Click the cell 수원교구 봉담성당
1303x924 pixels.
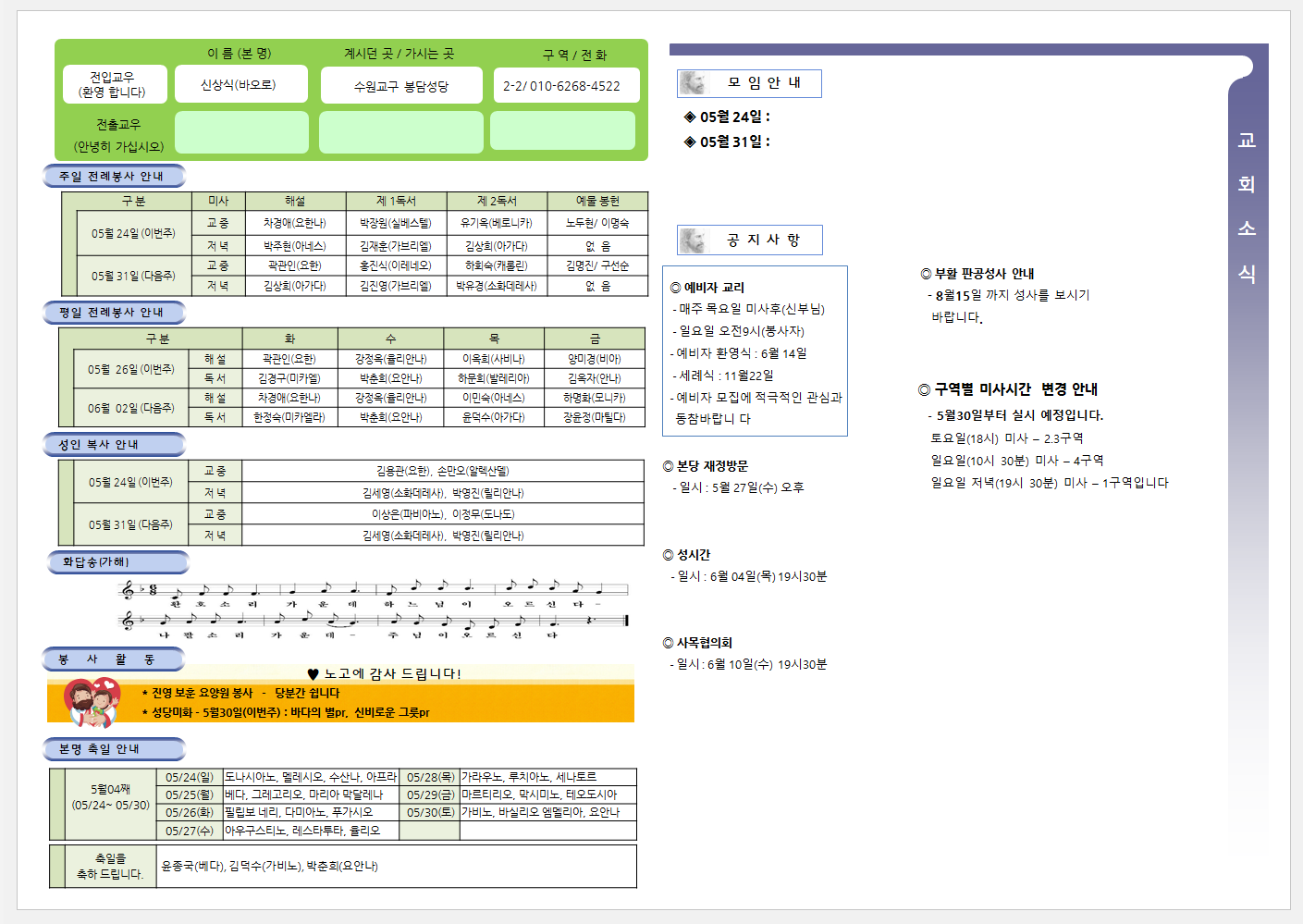[401, 85]
